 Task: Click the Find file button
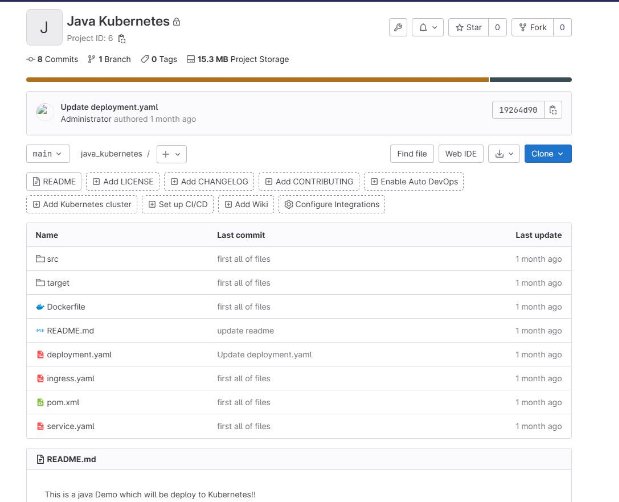[x=412, y=154]
